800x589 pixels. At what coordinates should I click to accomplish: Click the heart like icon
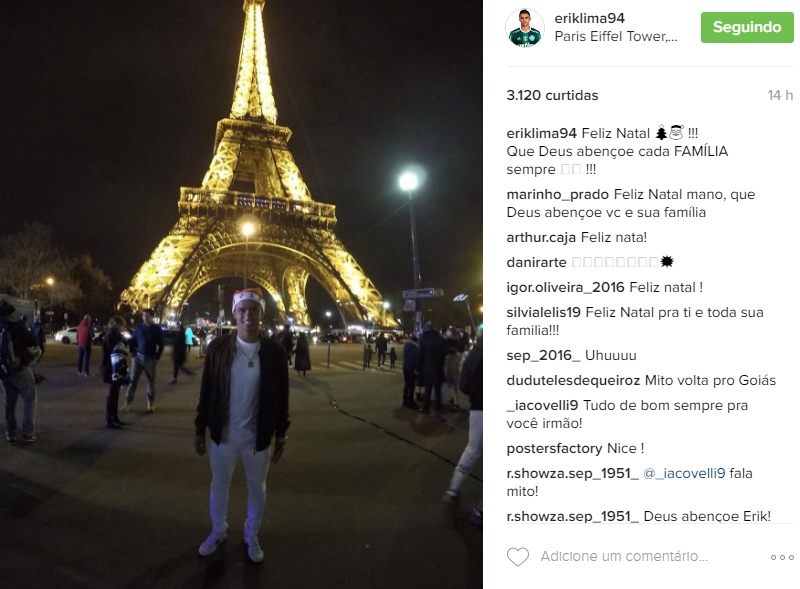(x=517, y=556)
